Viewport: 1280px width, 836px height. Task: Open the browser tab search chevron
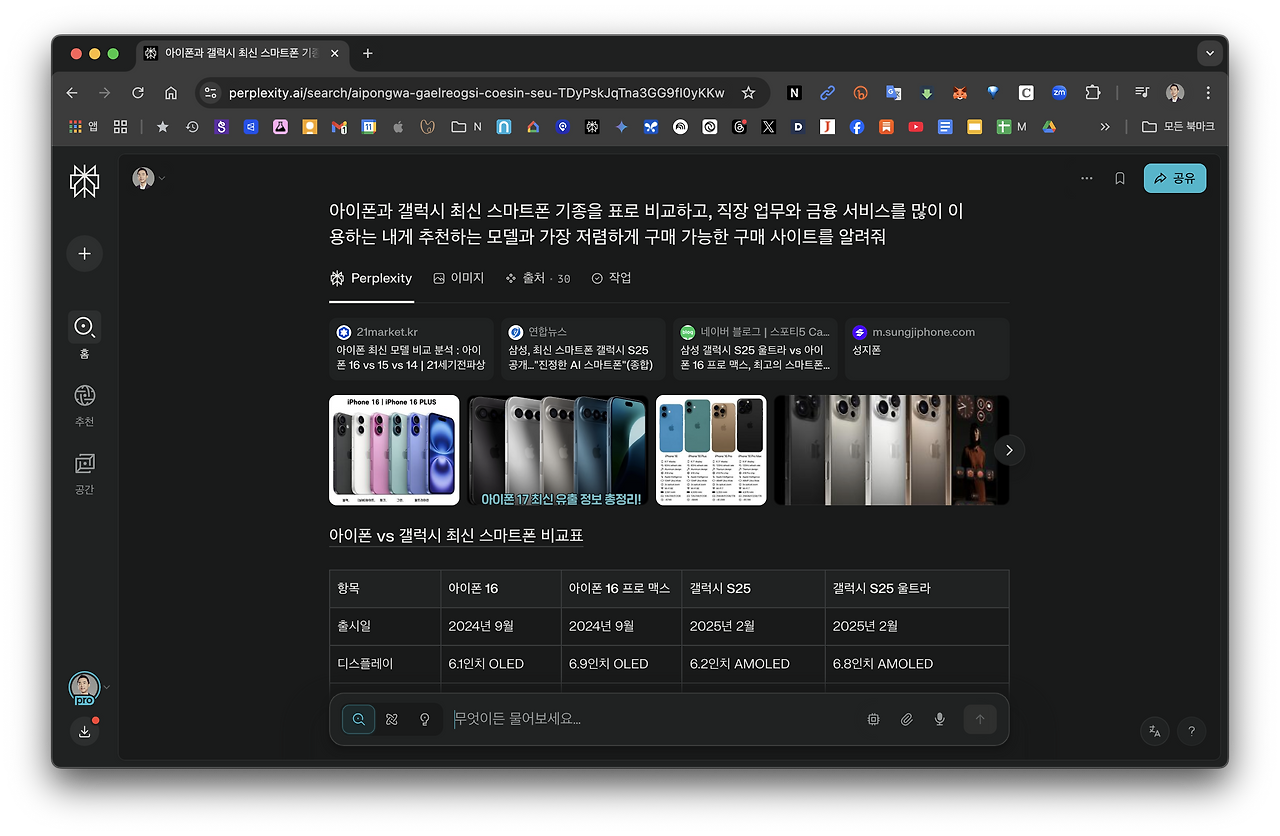[x=1209, y=53]
